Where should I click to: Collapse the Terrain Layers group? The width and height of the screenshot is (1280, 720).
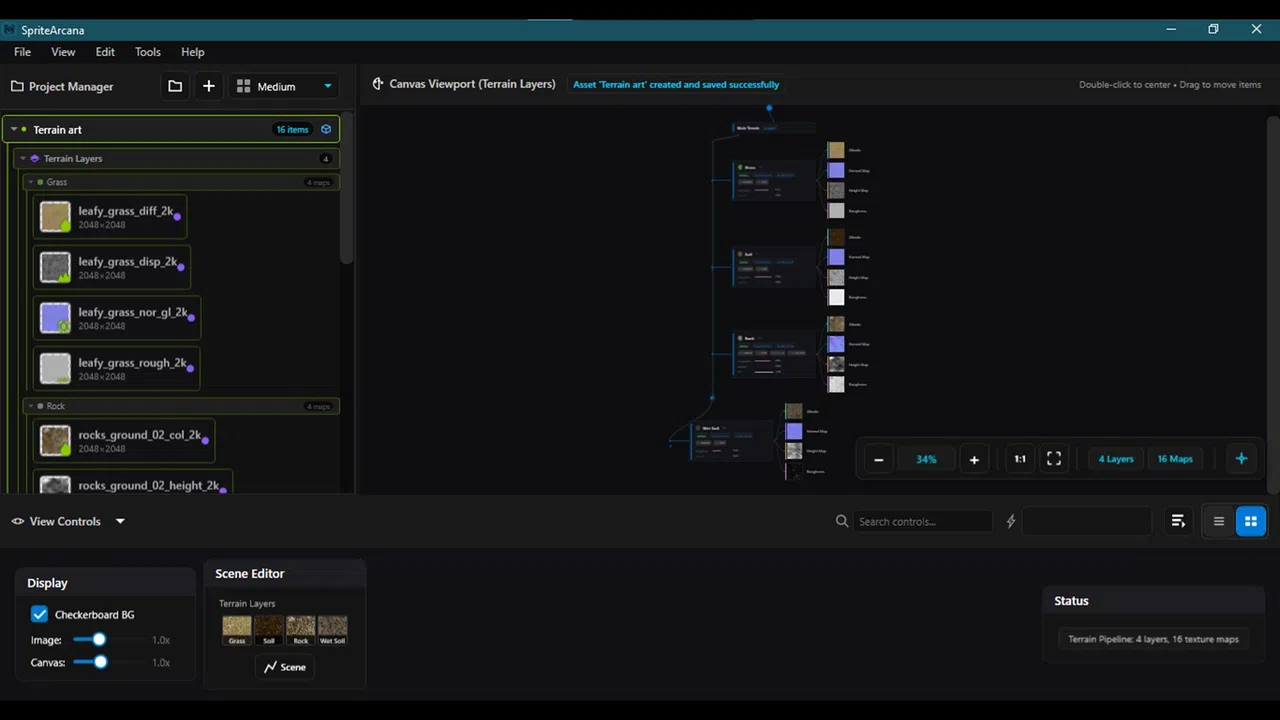tap(24, 158)
